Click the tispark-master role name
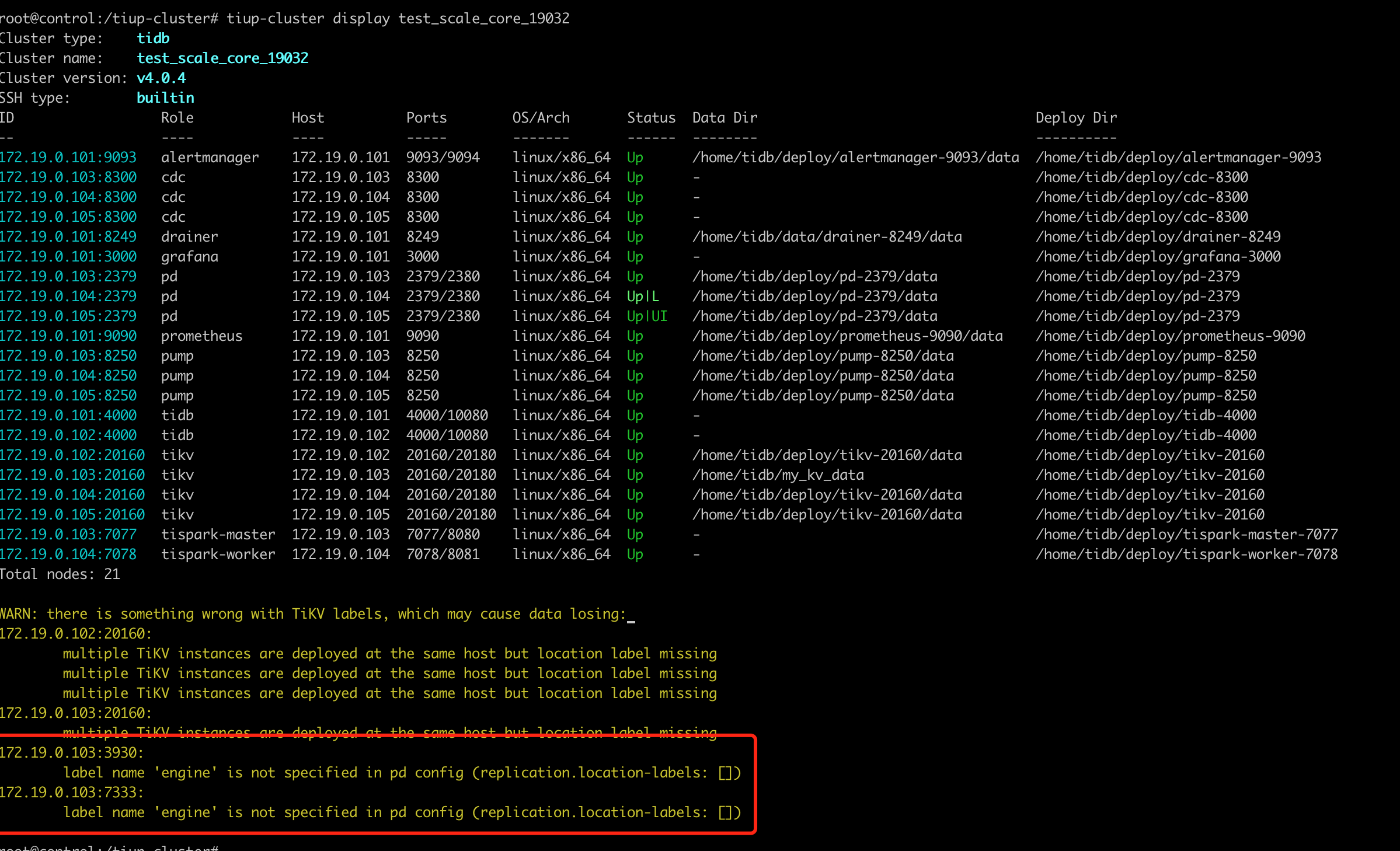1400x851 pixels. (218, 534)
